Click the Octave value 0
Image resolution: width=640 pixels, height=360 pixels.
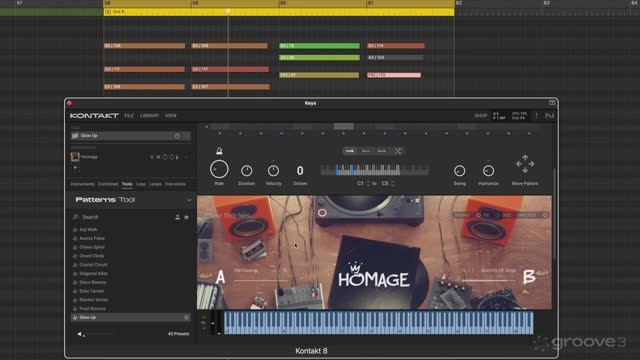click(x=300, y=170)
